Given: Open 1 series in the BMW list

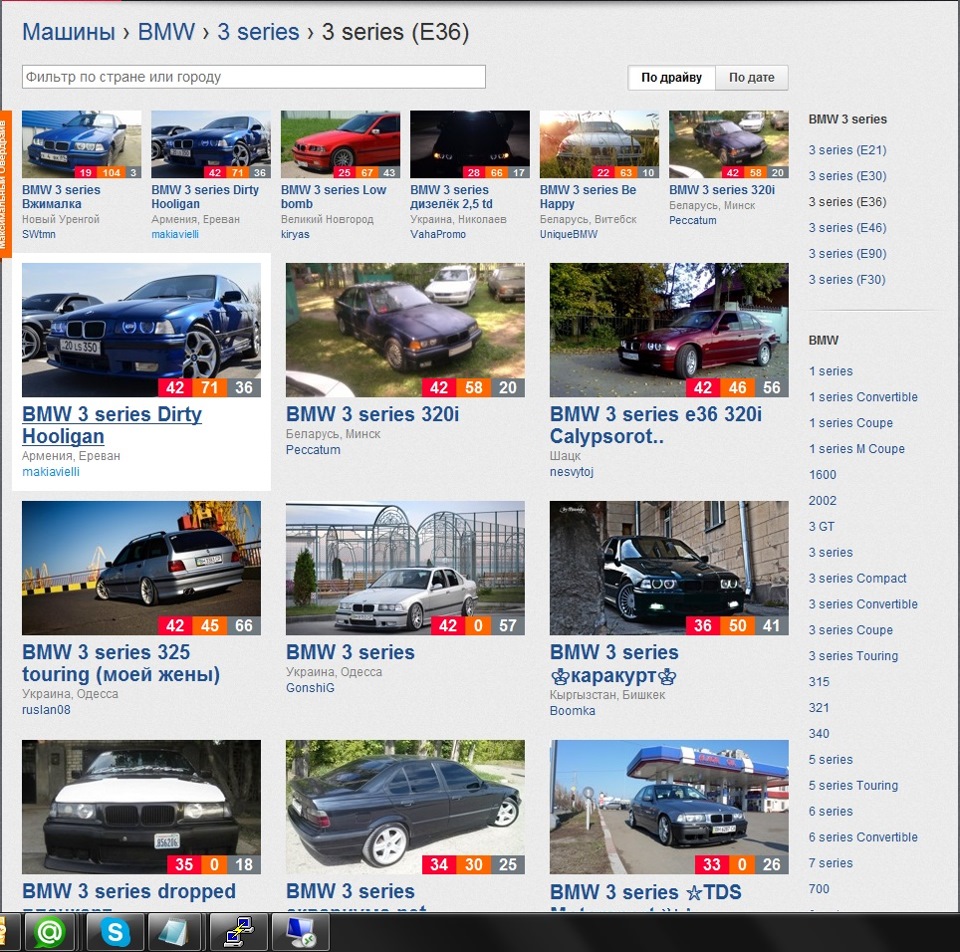Looking at the screenshot, I should click(x=831, y=371).
